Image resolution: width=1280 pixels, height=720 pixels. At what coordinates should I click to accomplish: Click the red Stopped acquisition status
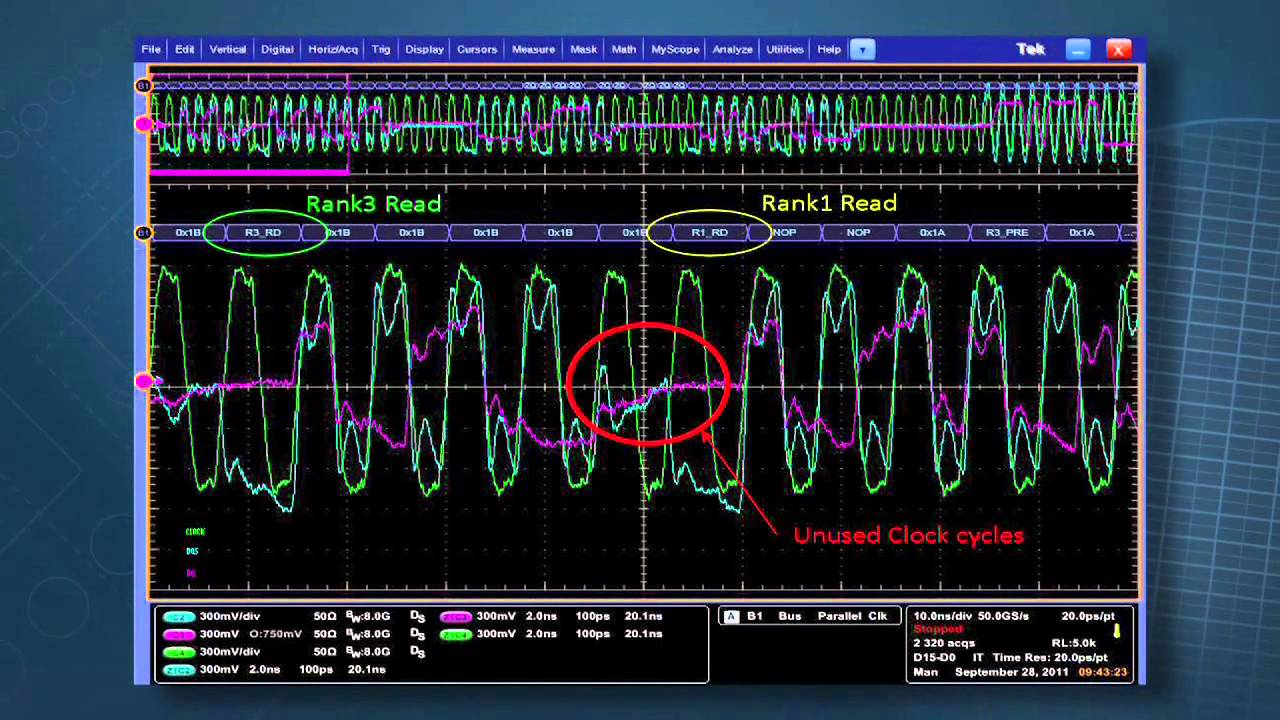tap(939, 630)
